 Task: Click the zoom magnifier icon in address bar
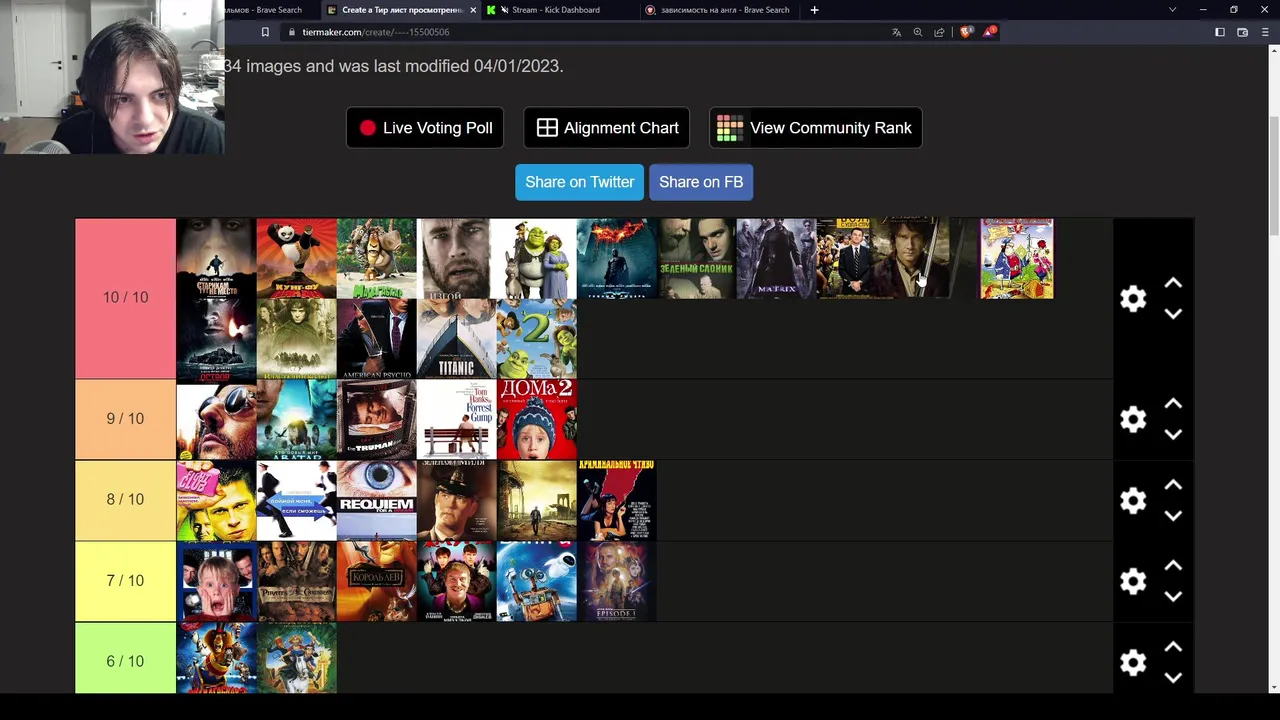pos(918,32)
